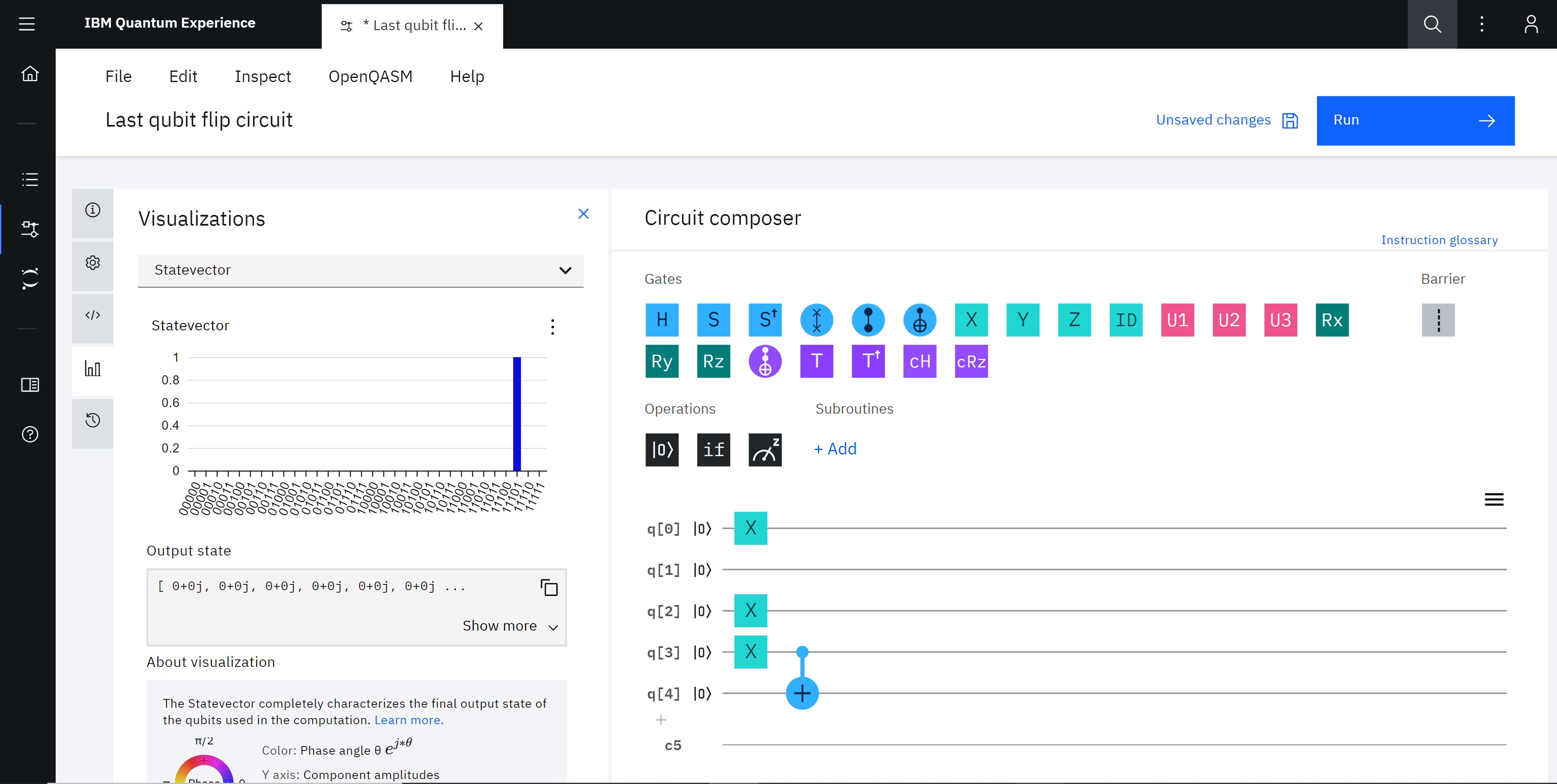Click the |0⟩ reset operation
The image size is (1557, 784).
(x=662, y=449)
